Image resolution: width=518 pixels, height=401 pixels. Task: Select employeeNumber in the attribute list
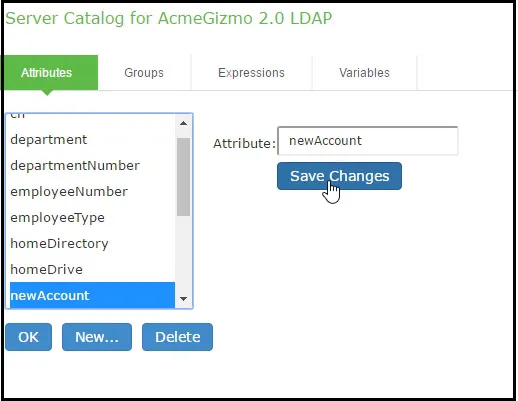pyautogui.click(x=92, y=192)
